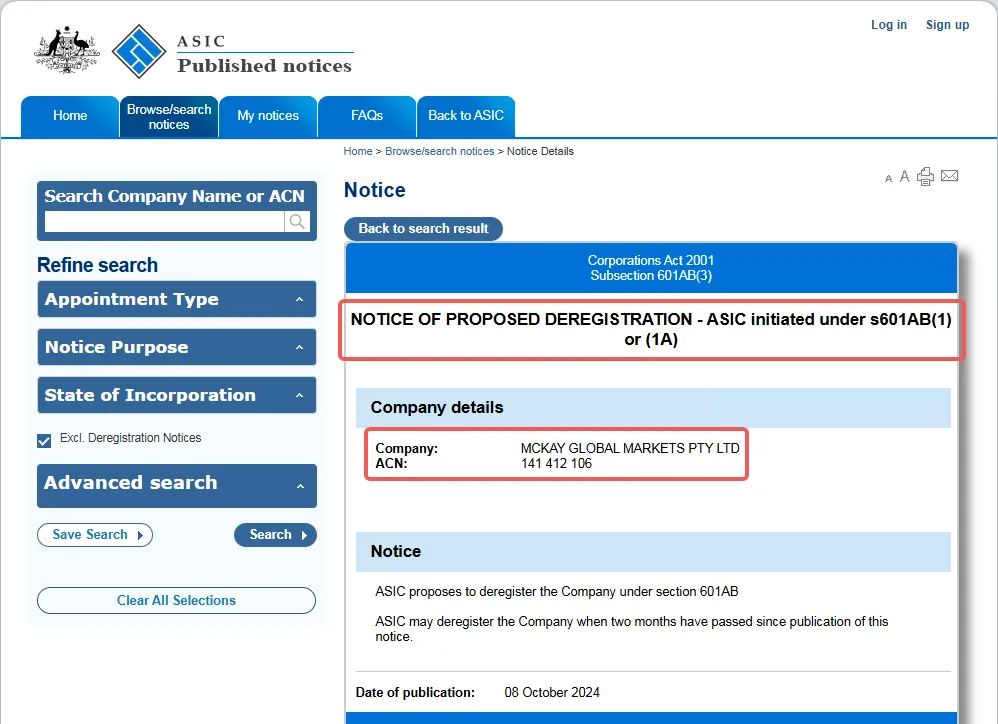Expand the Advanced search panel
Image resolution: width=998 pixels, height=724 pixels.
tap(177, 485)
